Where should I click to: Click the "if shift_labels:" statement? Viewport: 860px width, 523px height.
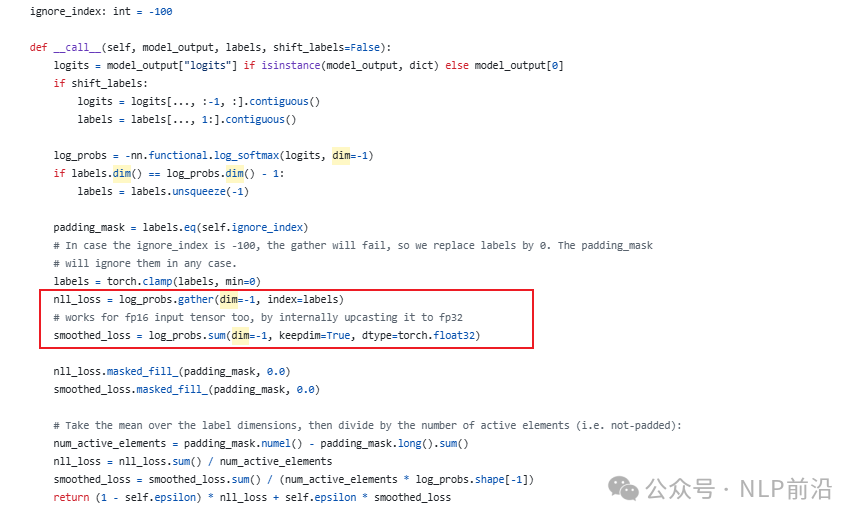[x=101, y=83]
